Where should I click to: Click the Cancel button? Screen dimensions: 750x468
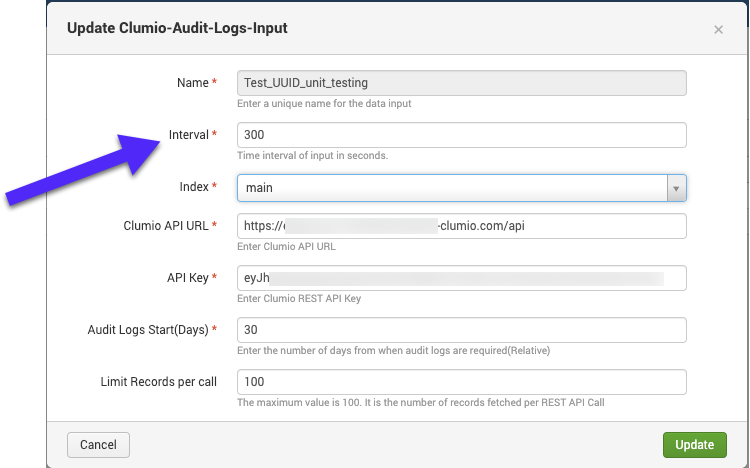coord(98,445)
